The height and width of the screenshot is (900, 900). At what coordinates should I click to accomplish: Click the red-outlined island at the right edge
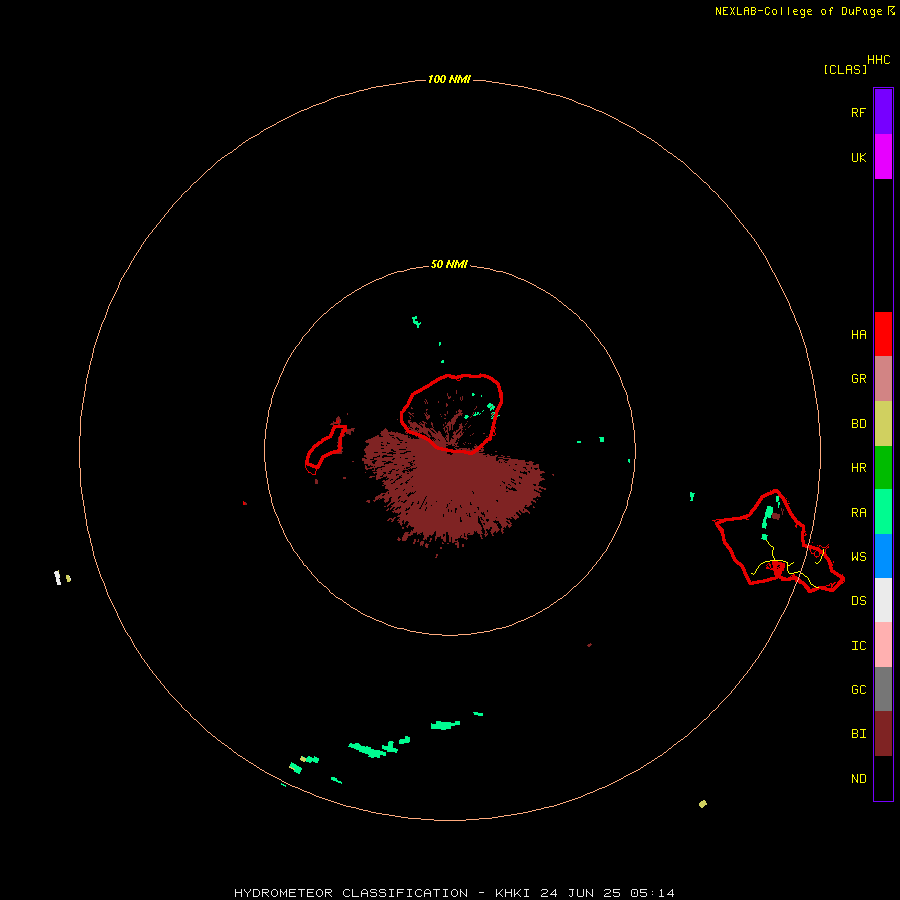pyautogui.click(x=778, y=542)
